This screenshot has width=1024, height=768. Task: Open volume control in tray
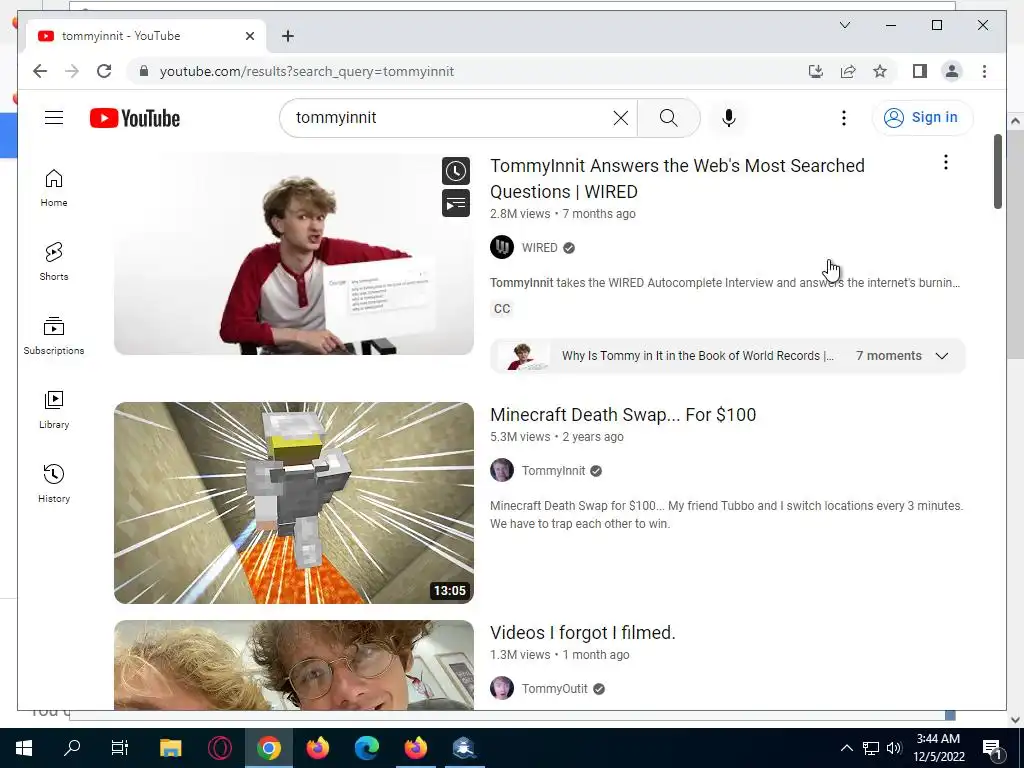coord(895,748)
